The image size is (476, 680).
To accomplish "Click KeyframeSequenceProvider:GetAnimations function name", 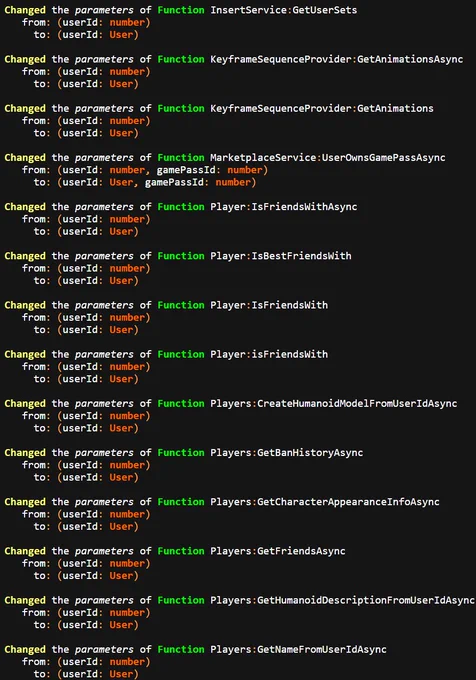I will click(x=322, y=108).
